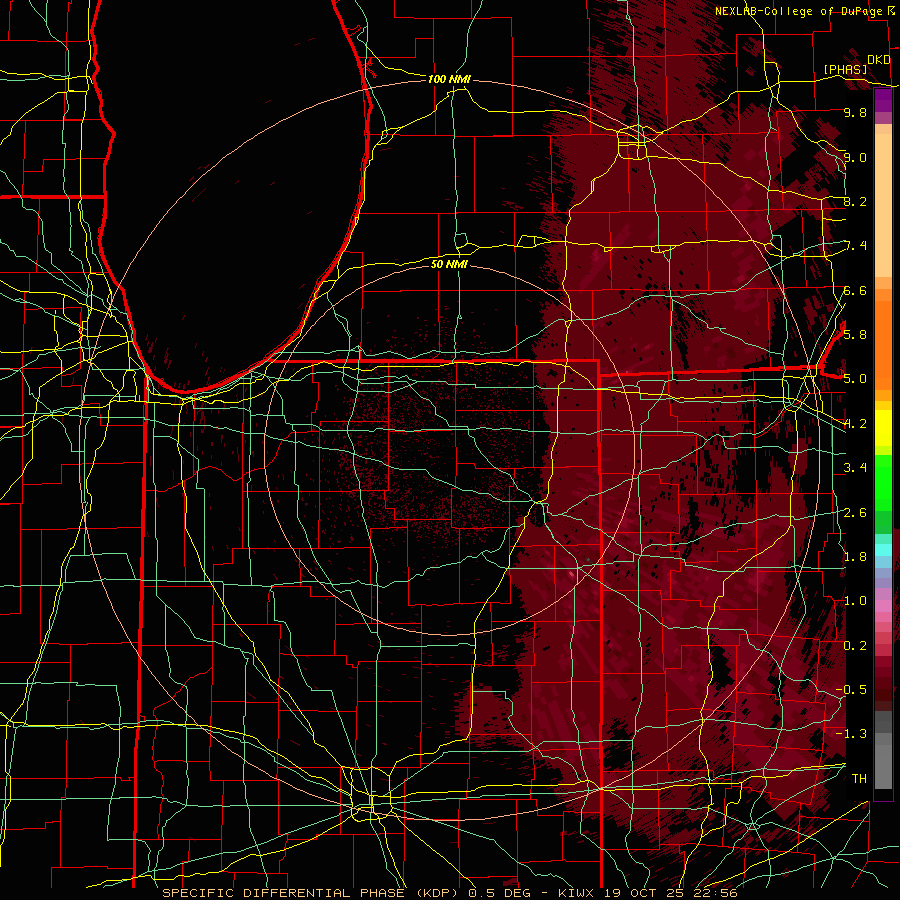Click the TH label on the scale
Screen dimensions: 900x900
click(859, 778)
